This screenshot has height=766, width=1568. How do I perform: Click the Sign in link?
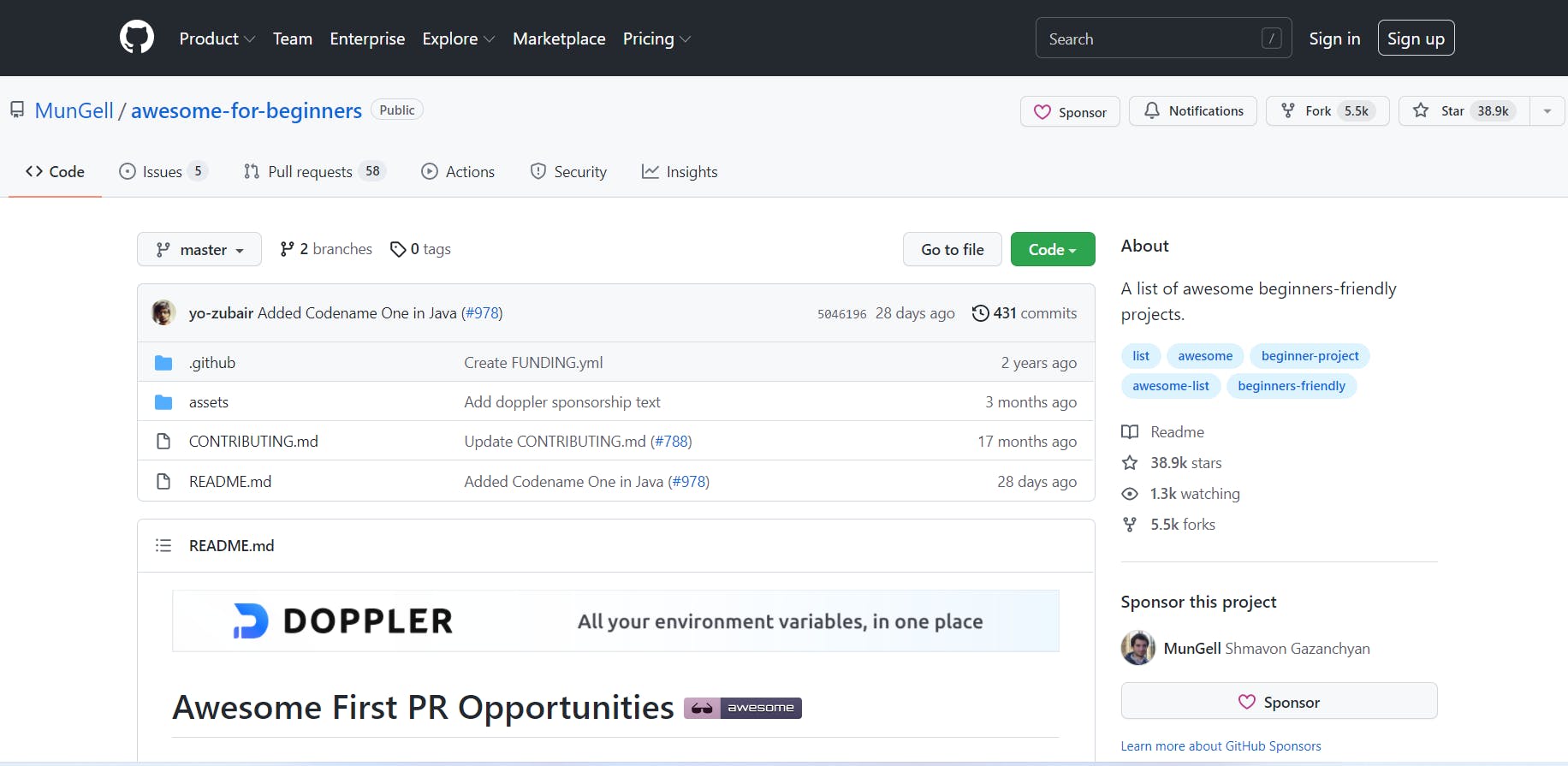[x=1334, y=39]
